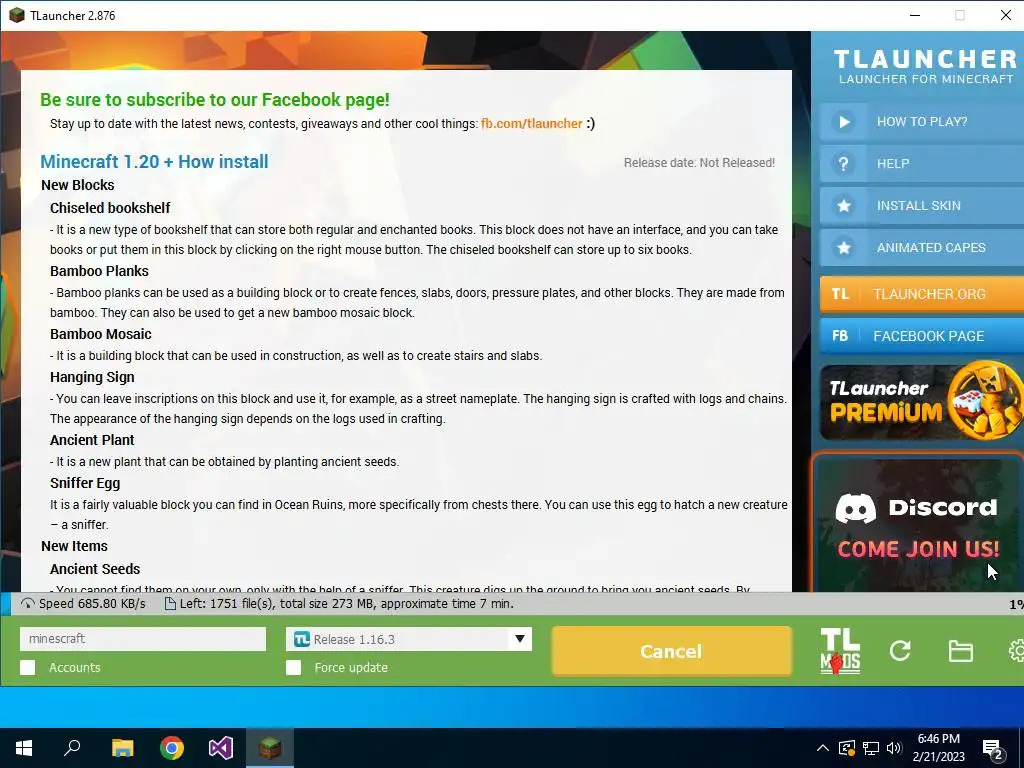This screenshot has height=768, width=1024.
Task: Open the settings gear icon
Action: (1016, 650)
